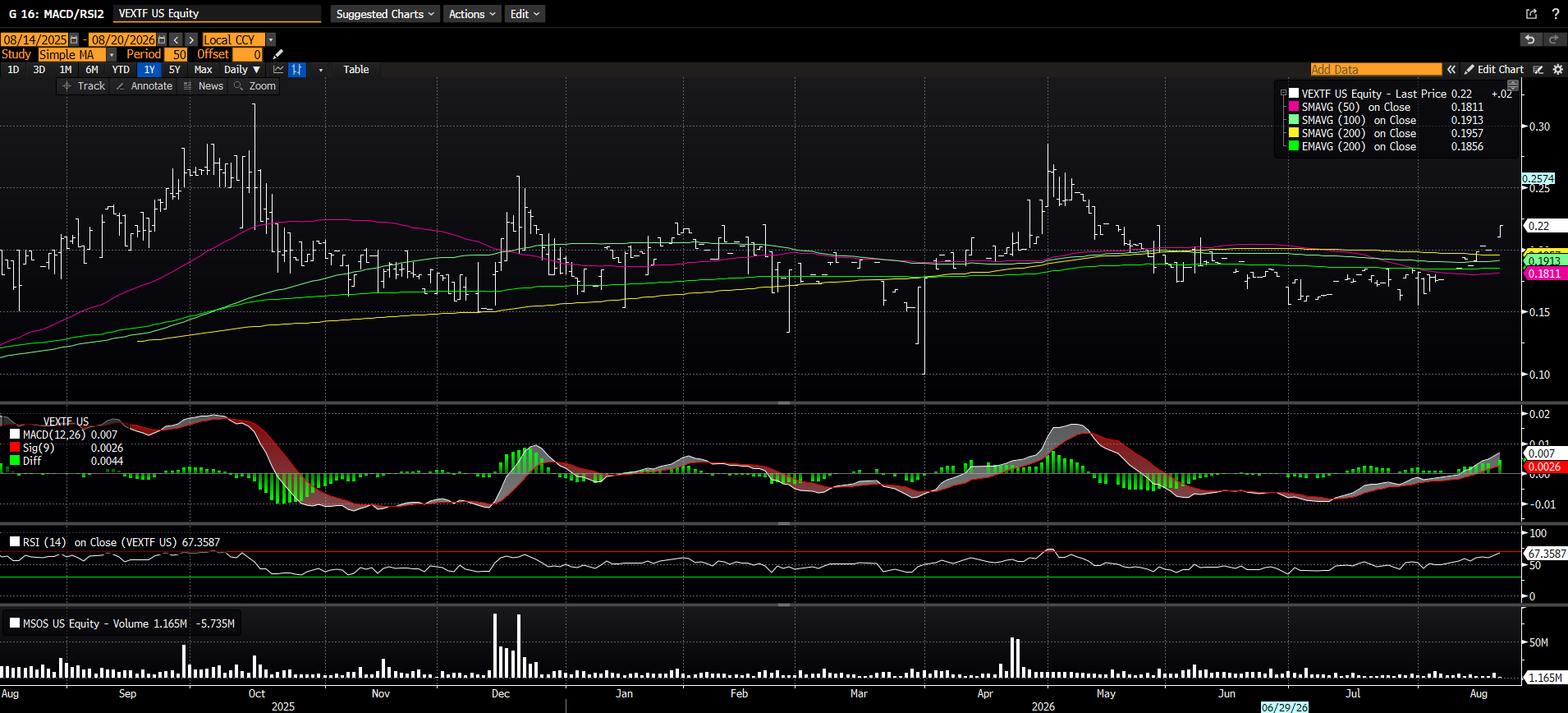Screen dimensions: 1568x713
Task: Click the pencil icon beside Offset field
Action: [x=277, y=54]
